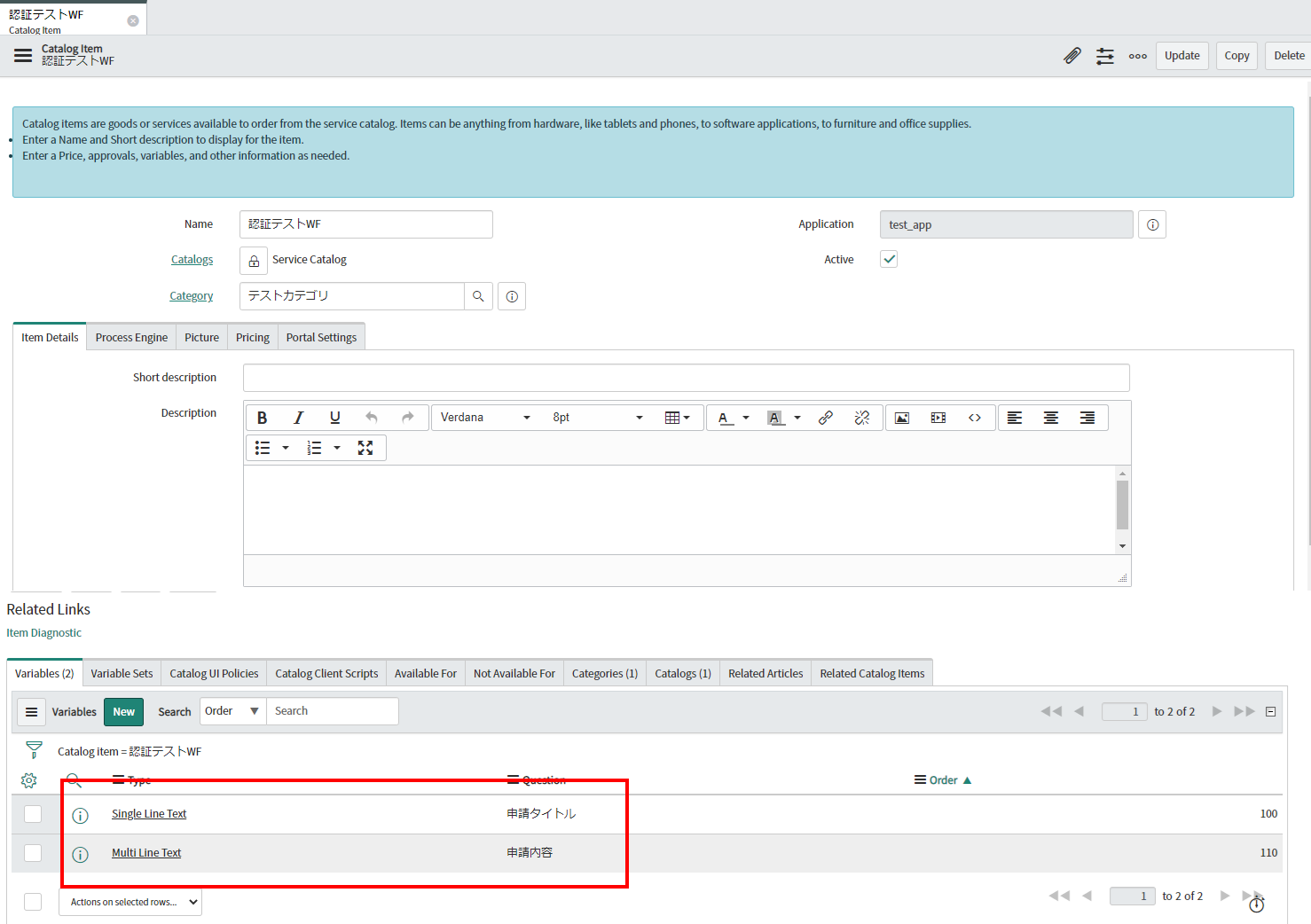1311x924 pixels.
Task: Close the Catalog Item browser tab
Action: pos(133,20)
